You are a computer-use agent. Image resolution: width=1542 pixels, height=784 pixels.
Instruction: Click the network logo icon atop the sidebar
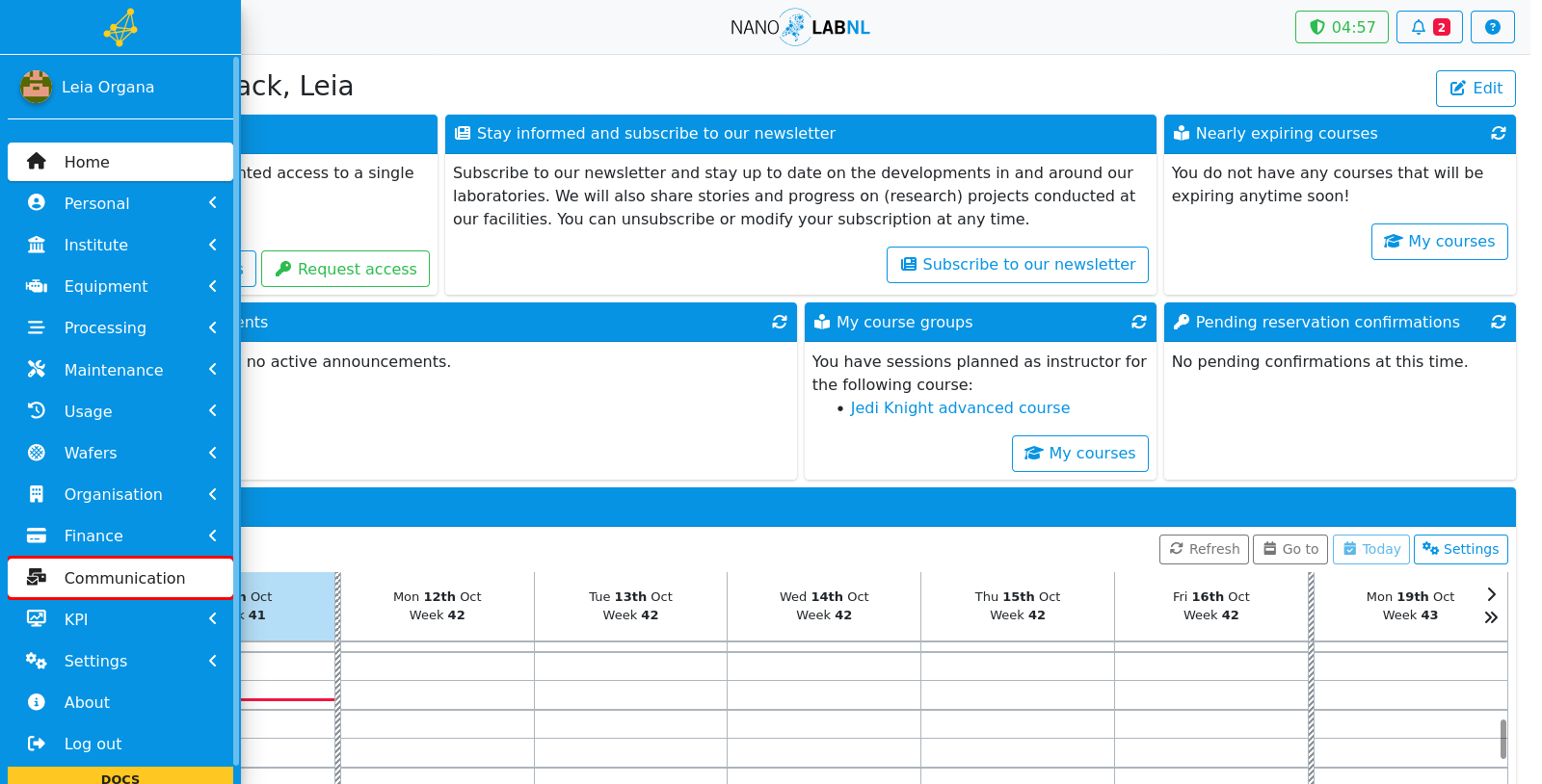(120, 27)
